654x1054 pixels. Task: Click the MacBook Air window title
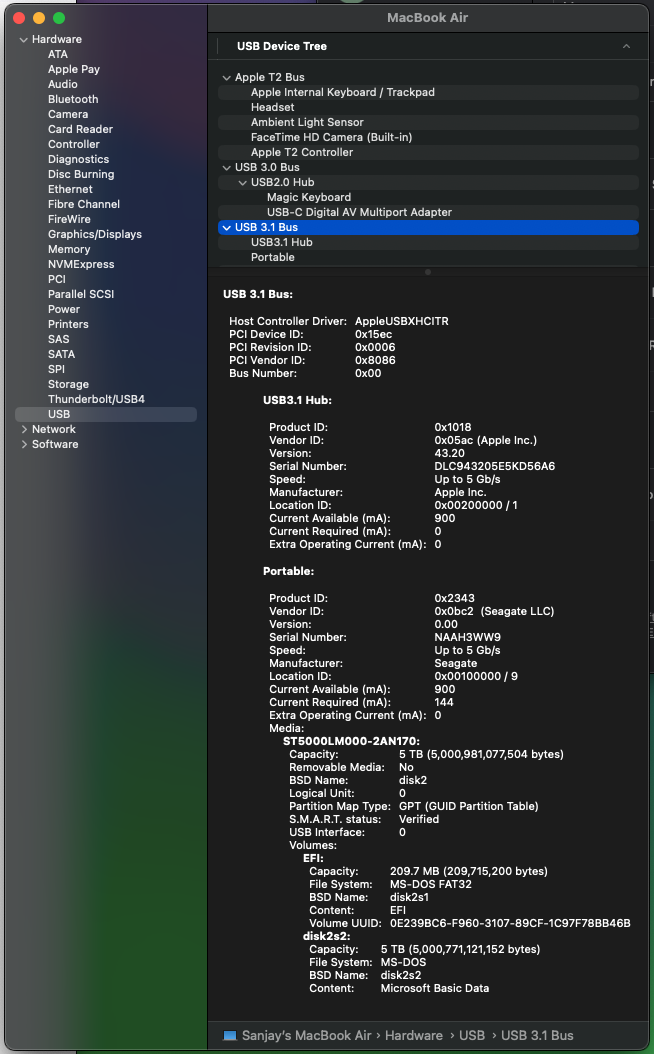[x=427, y=18]
